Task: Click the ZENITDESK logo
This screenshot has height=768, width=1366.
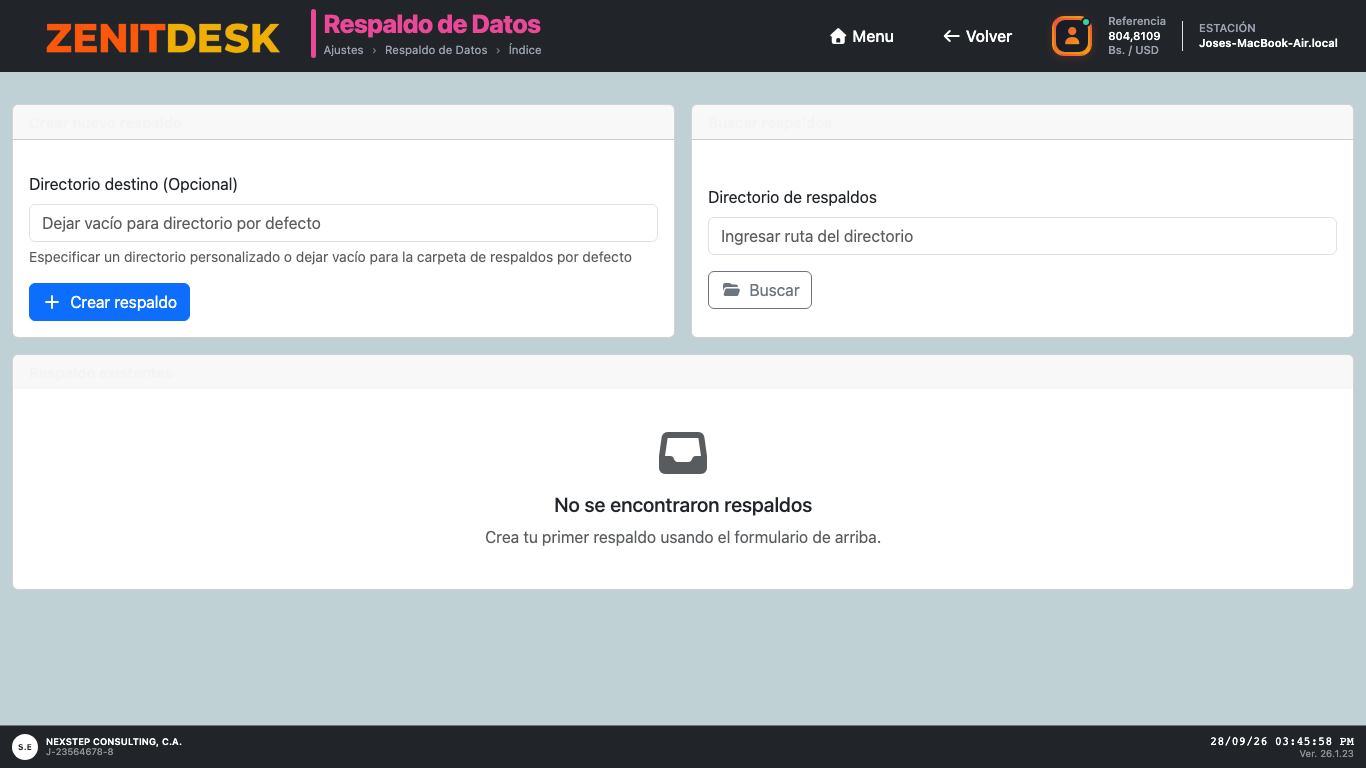Action: [163, 38]
